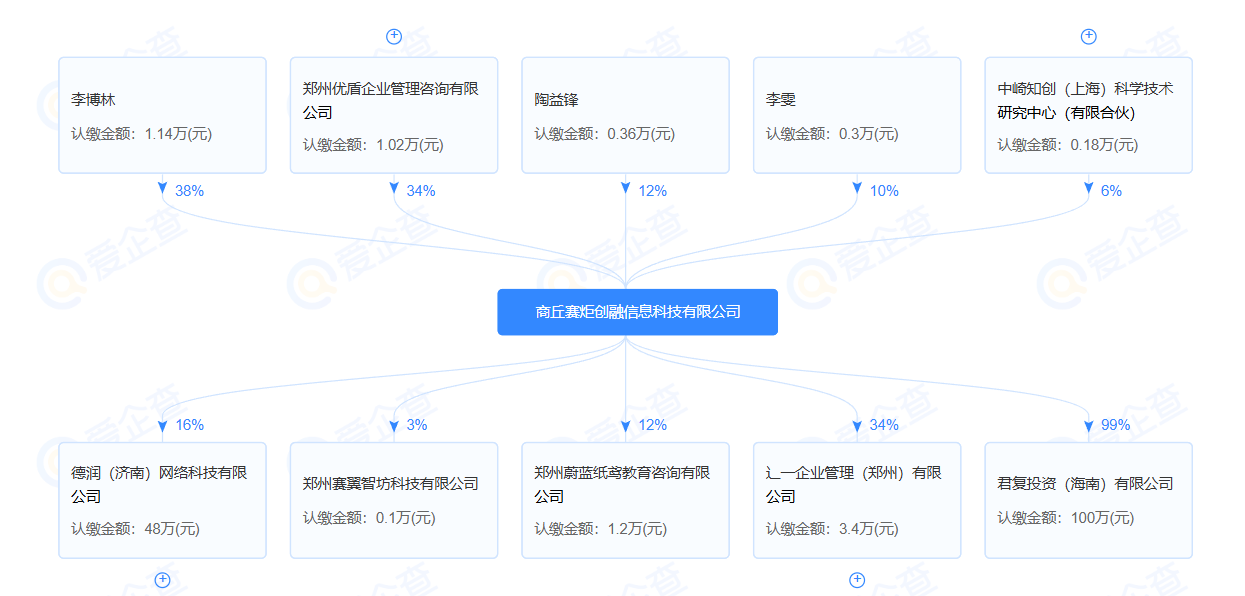Click the blue arrow icon above the 34% label

click(x=393, y=187)
